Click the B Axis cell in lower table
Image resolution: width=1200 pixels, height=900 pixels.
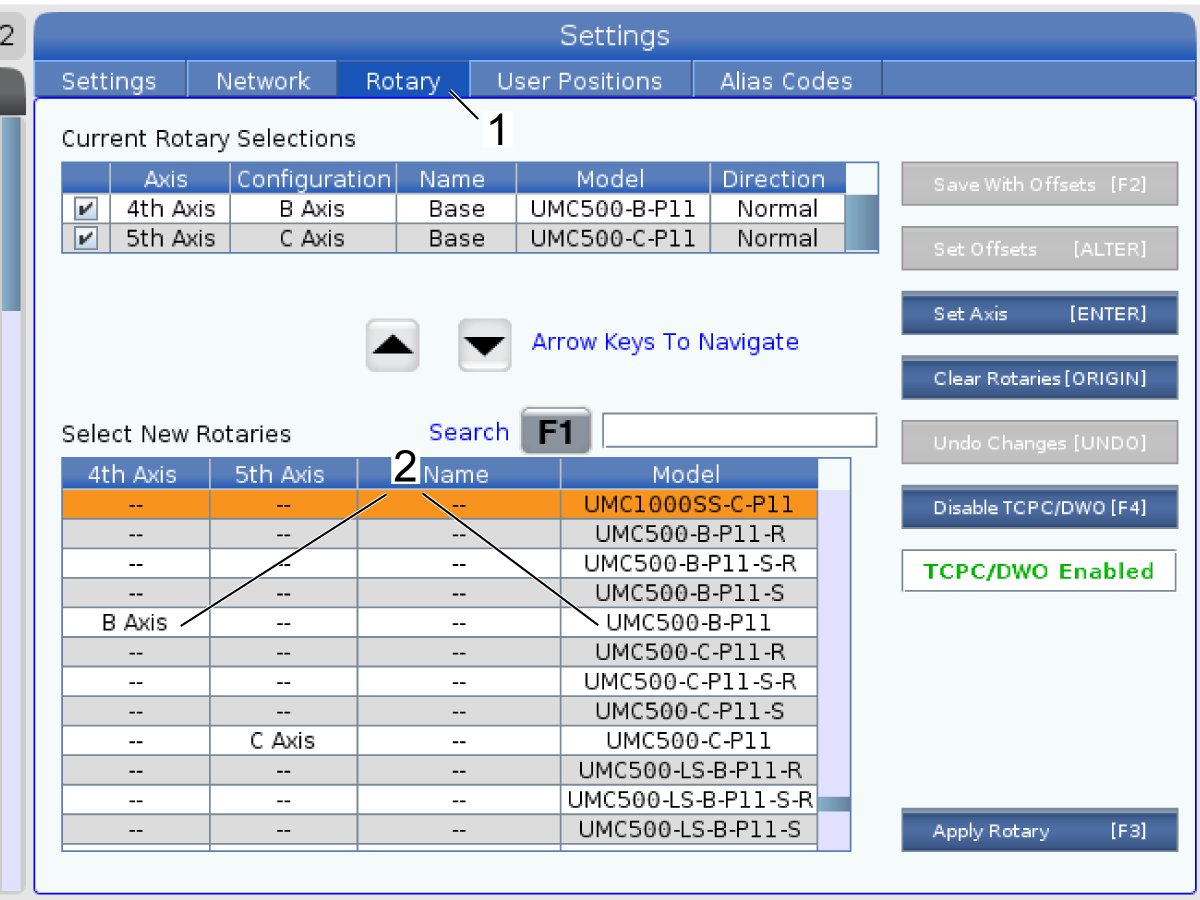click(x=136, y=622)
